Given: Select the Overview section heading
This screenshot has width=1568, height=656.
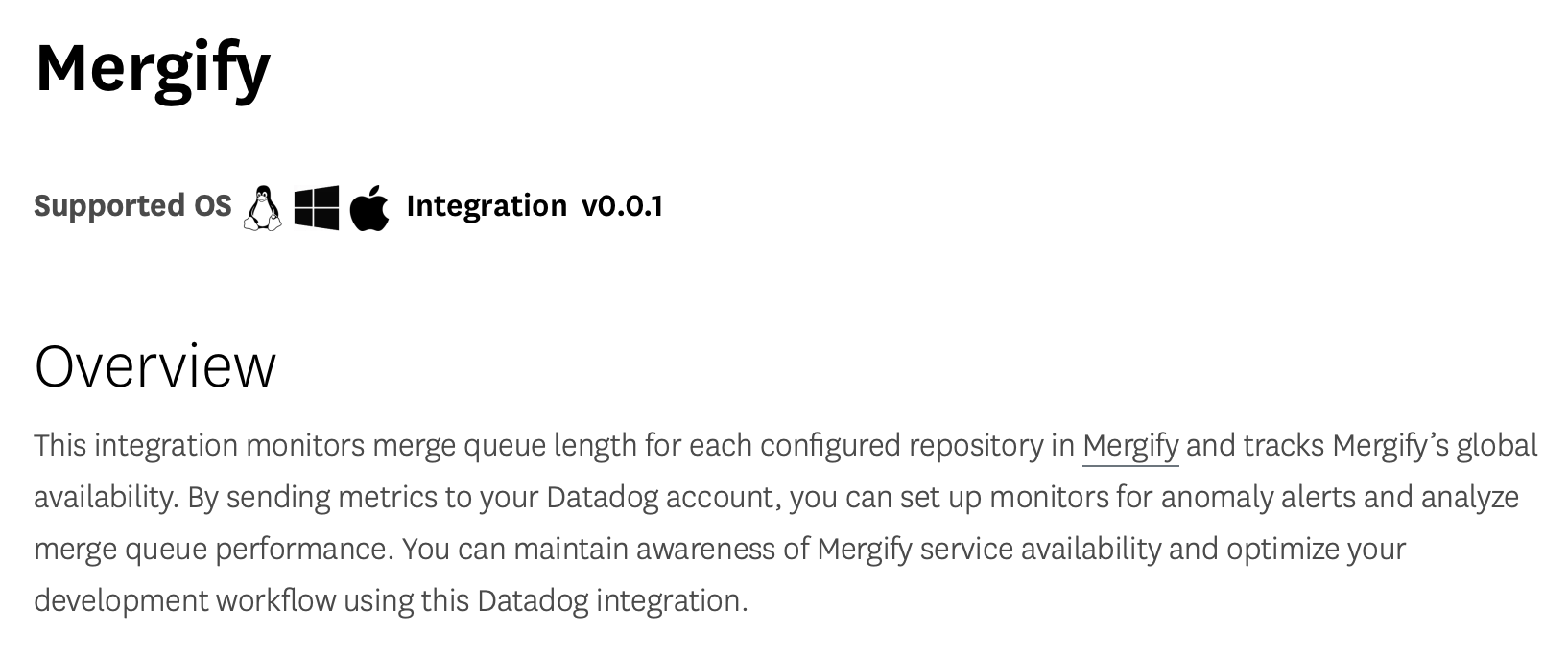Looking at the screenshot, I should click(155, 366).
